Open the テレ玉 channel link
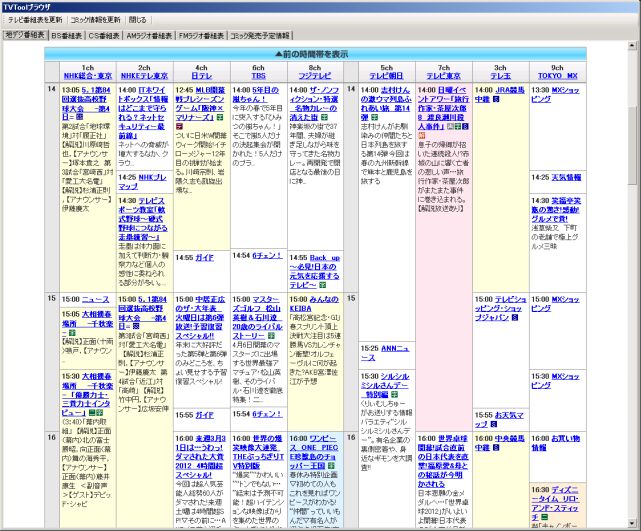 pyautogui.click(x=500, y=76)
